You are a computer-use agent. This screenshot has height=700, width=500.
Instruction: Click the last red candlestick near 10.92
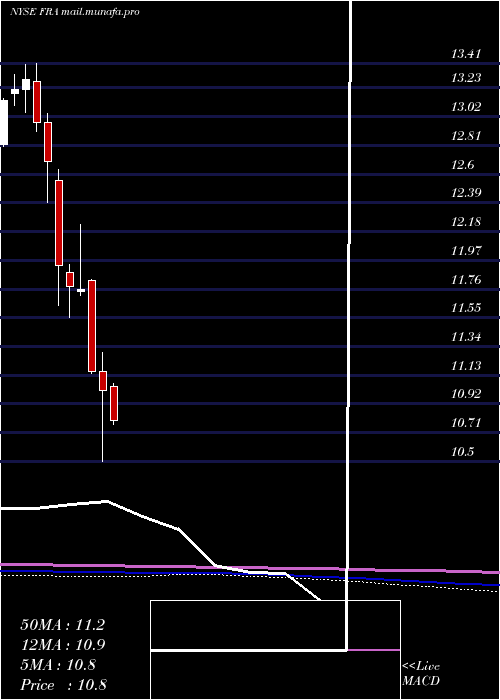114,404
